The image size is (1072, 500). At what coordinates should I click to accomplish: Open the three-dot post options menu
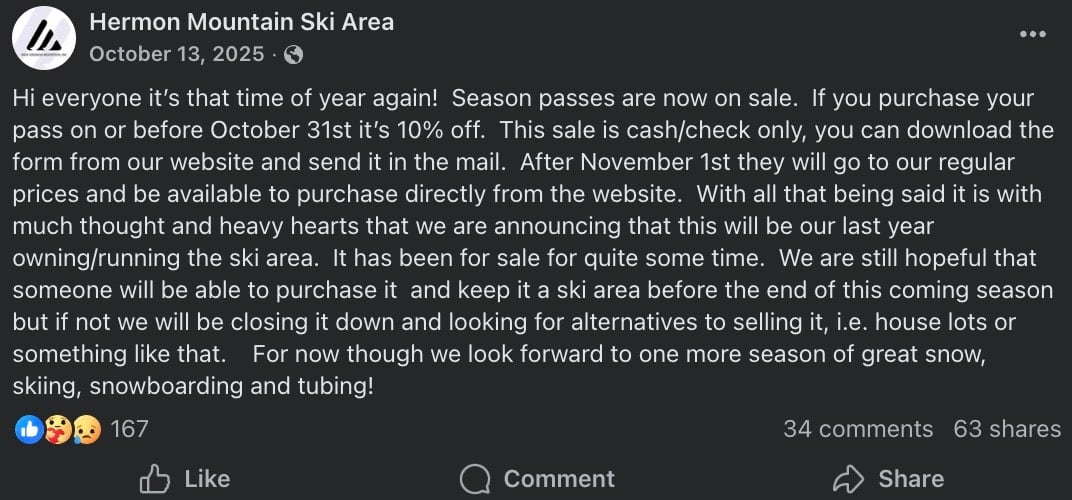[1033, 34]
